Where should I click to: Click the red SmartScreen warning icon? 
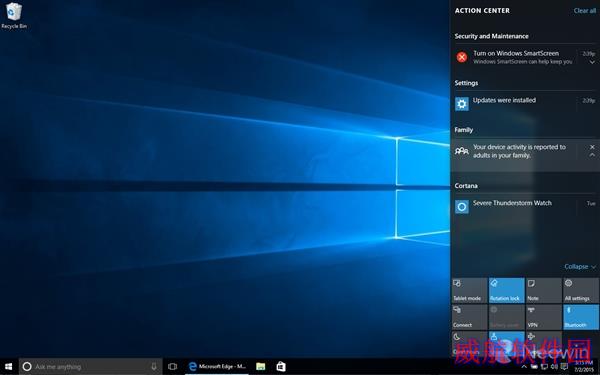[x=462, y=57]
